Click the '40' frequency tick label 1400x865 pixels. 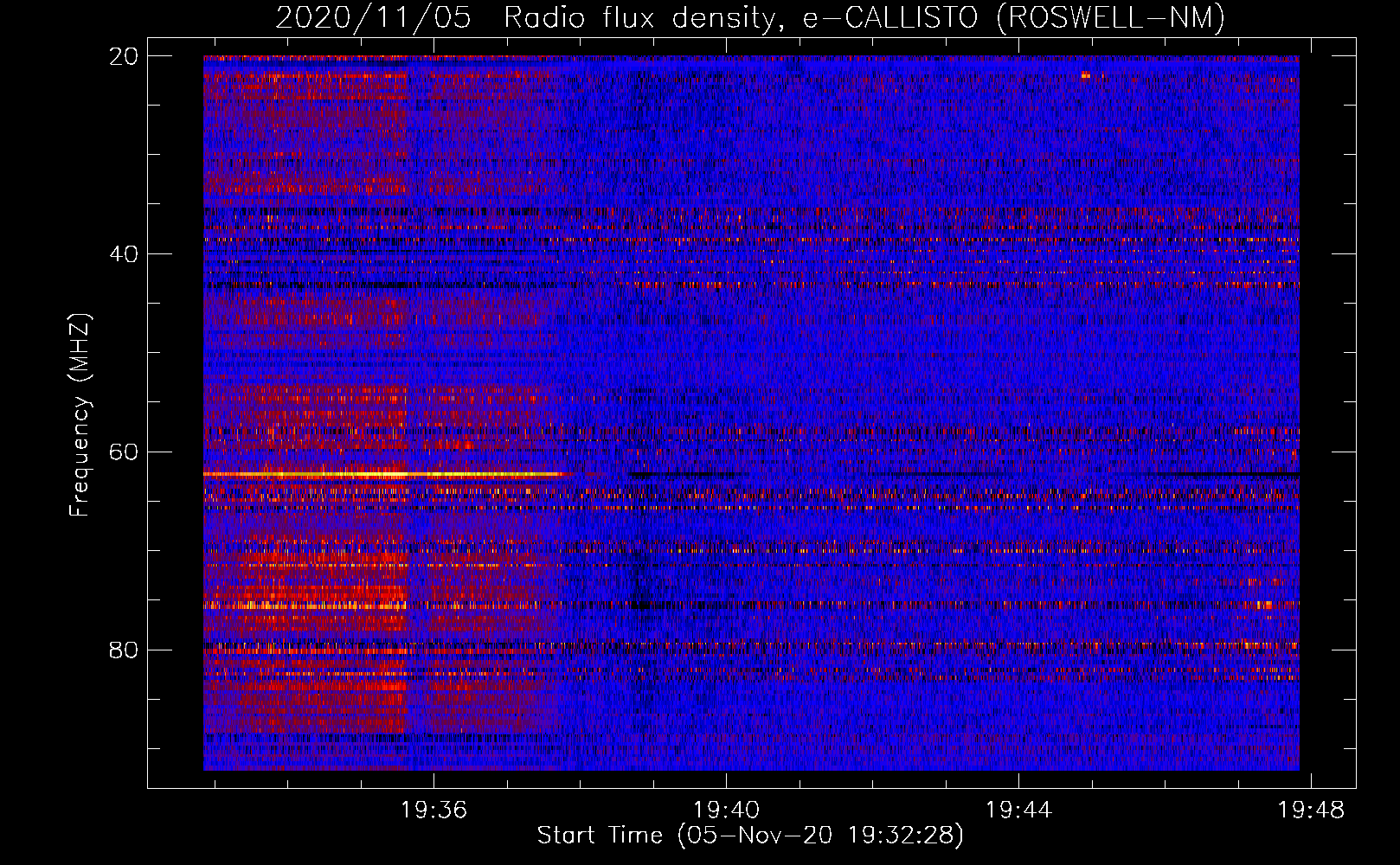click(123, 254)
